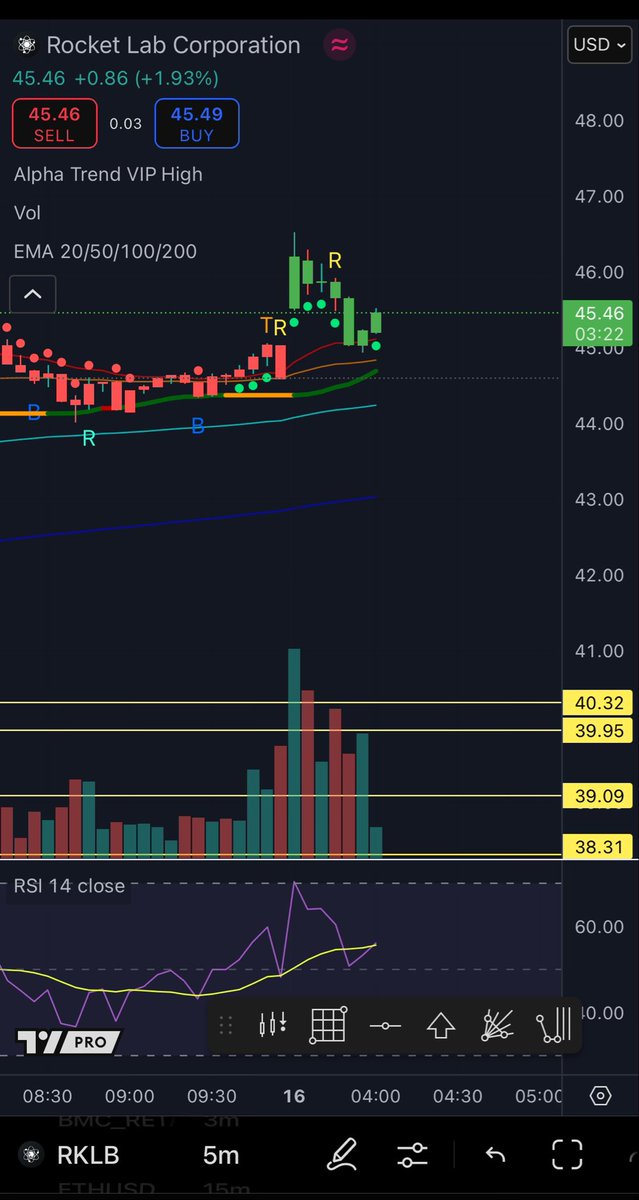Tap the Rocket Lab logo icon

(26, 45)
